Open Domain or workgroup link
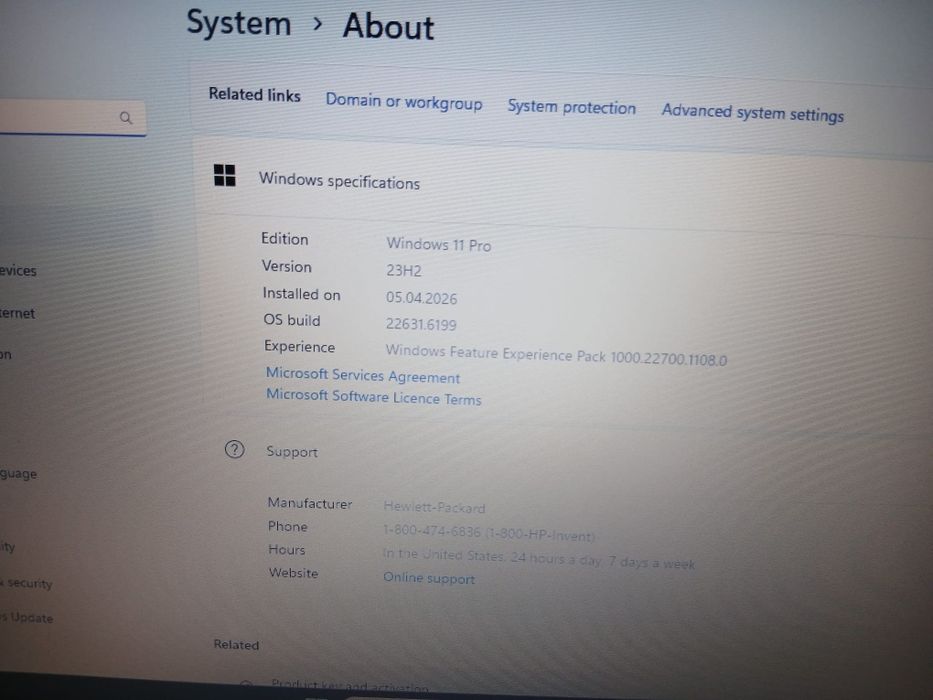This screenshot has height=700, width=933. (403, 102)
